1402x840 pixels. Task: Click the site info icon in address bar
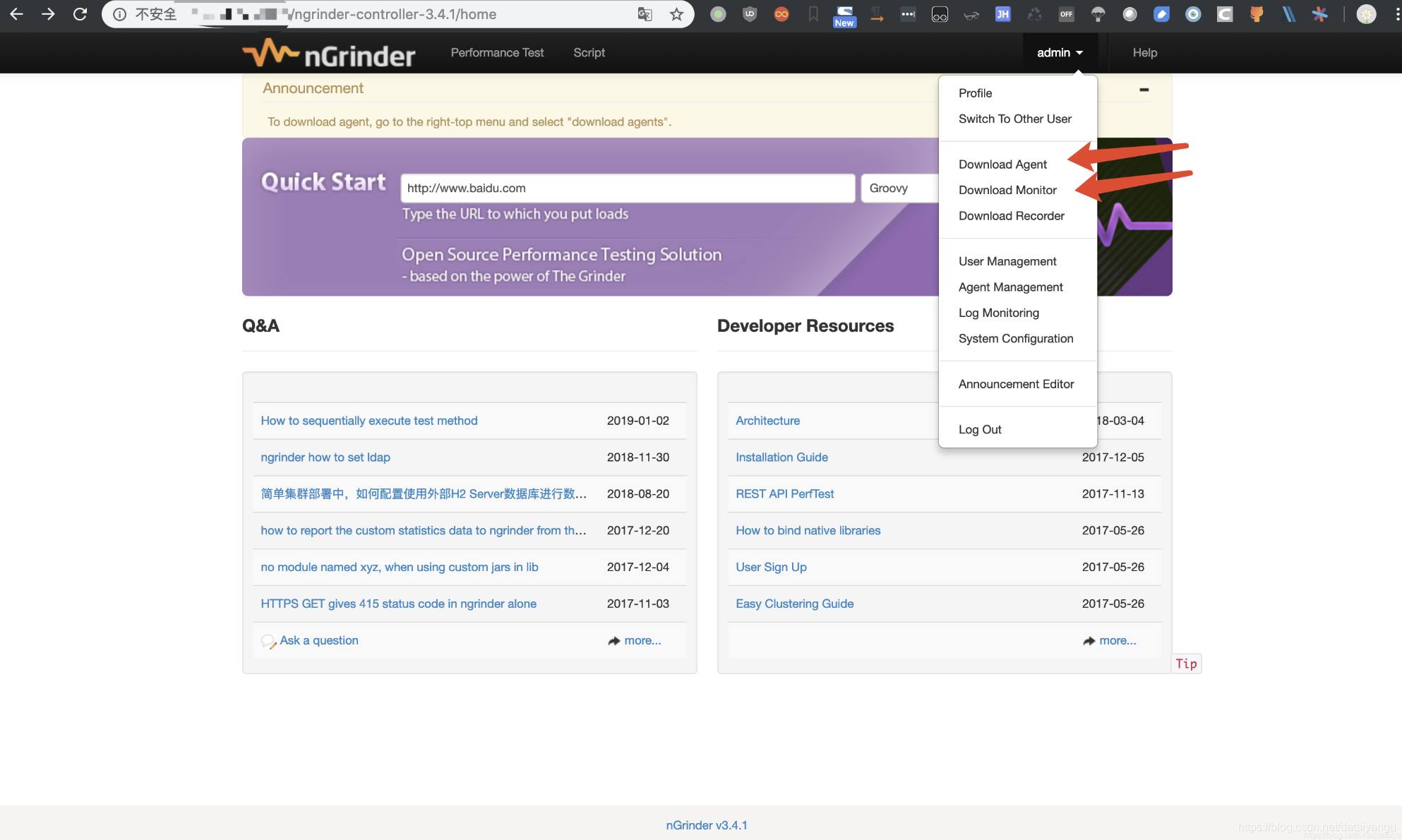click(x=120, y=14)
